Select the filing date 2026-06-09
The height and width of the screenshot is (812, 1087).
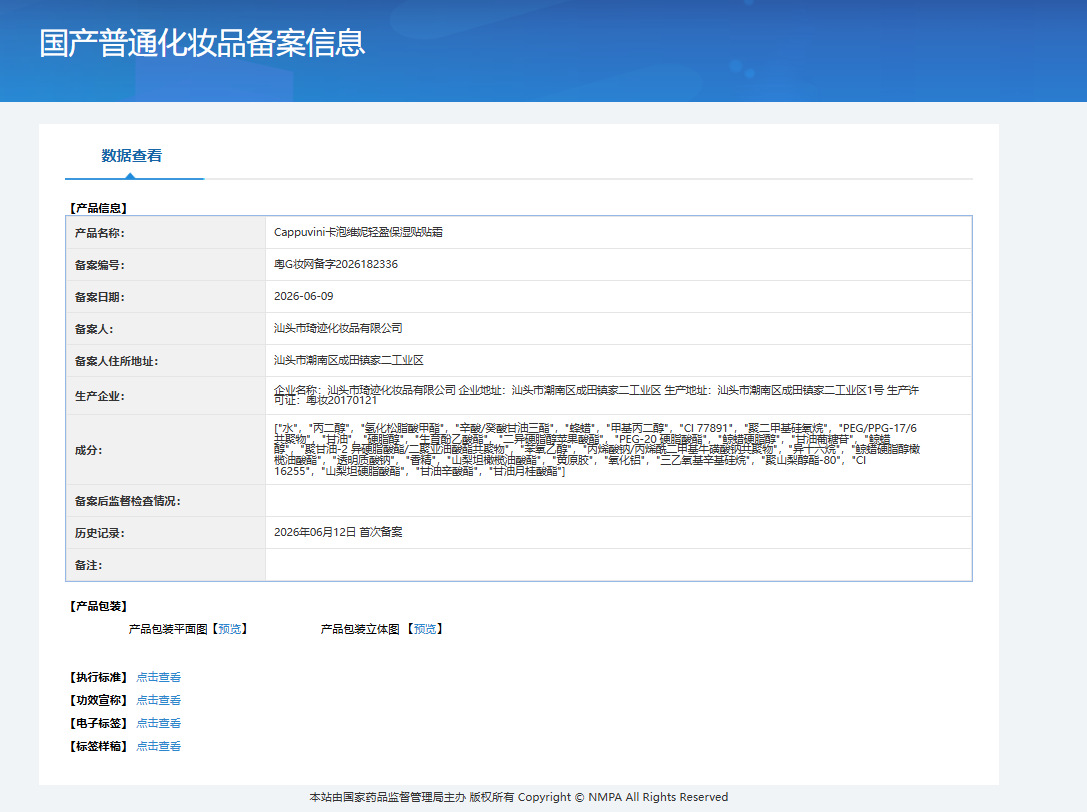(304, 296)
